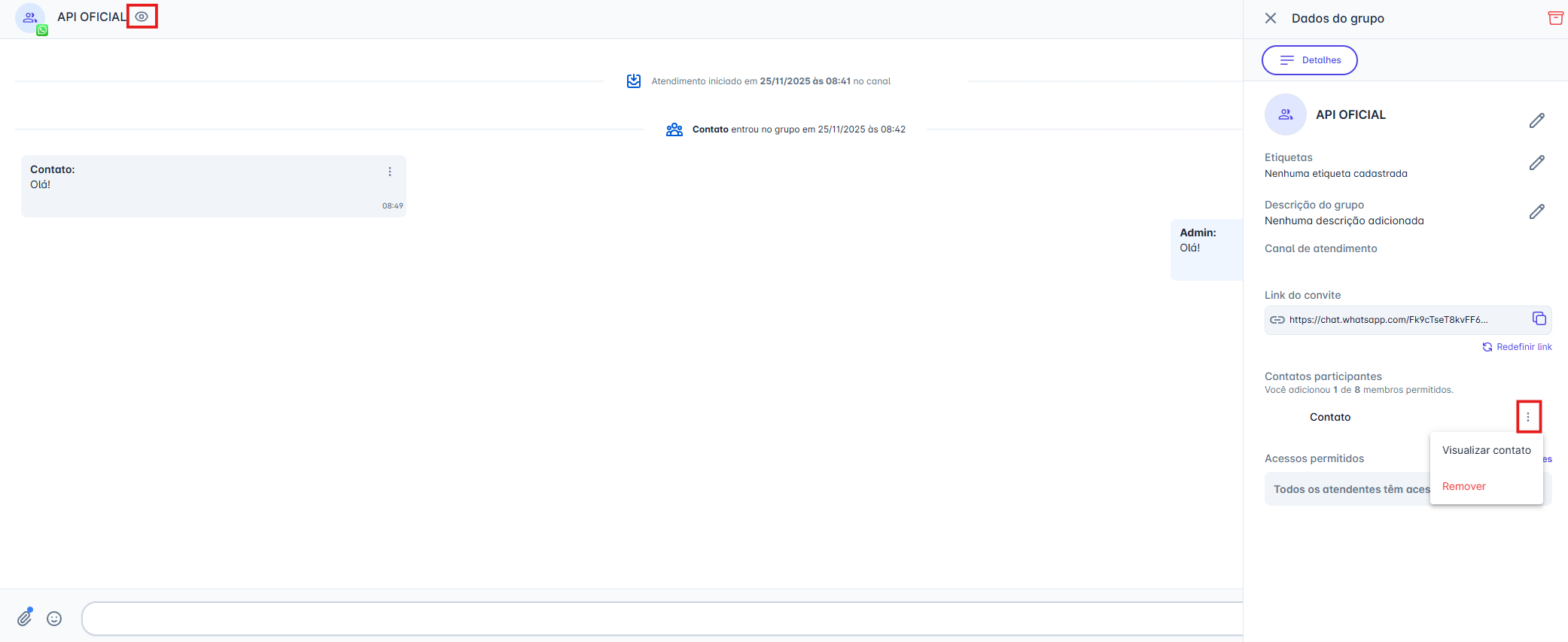Open options for Contato's Olá! message

tap(390, 172)
